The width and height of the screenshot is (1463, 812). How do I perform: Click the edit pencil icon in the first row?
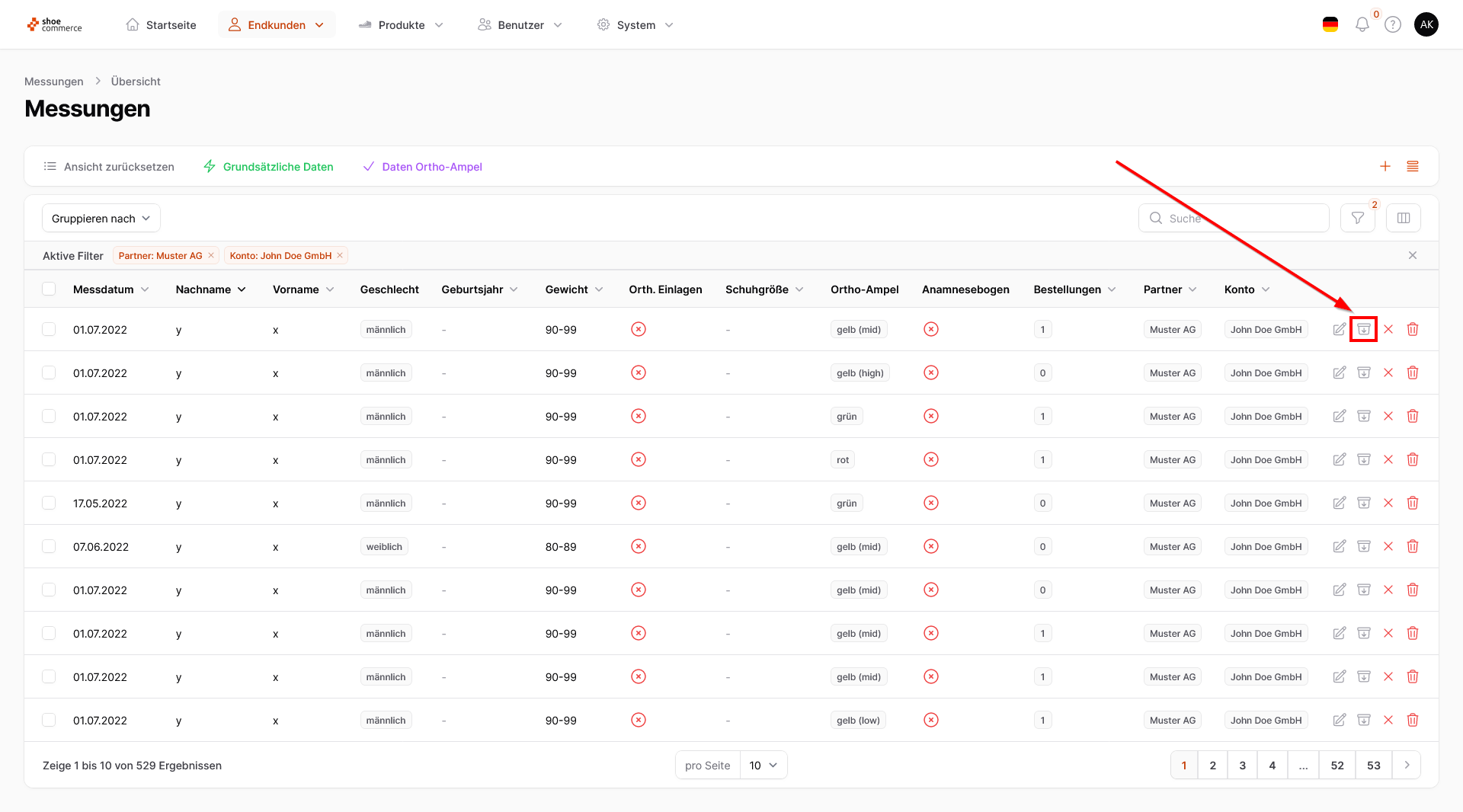coord(1339,329)
